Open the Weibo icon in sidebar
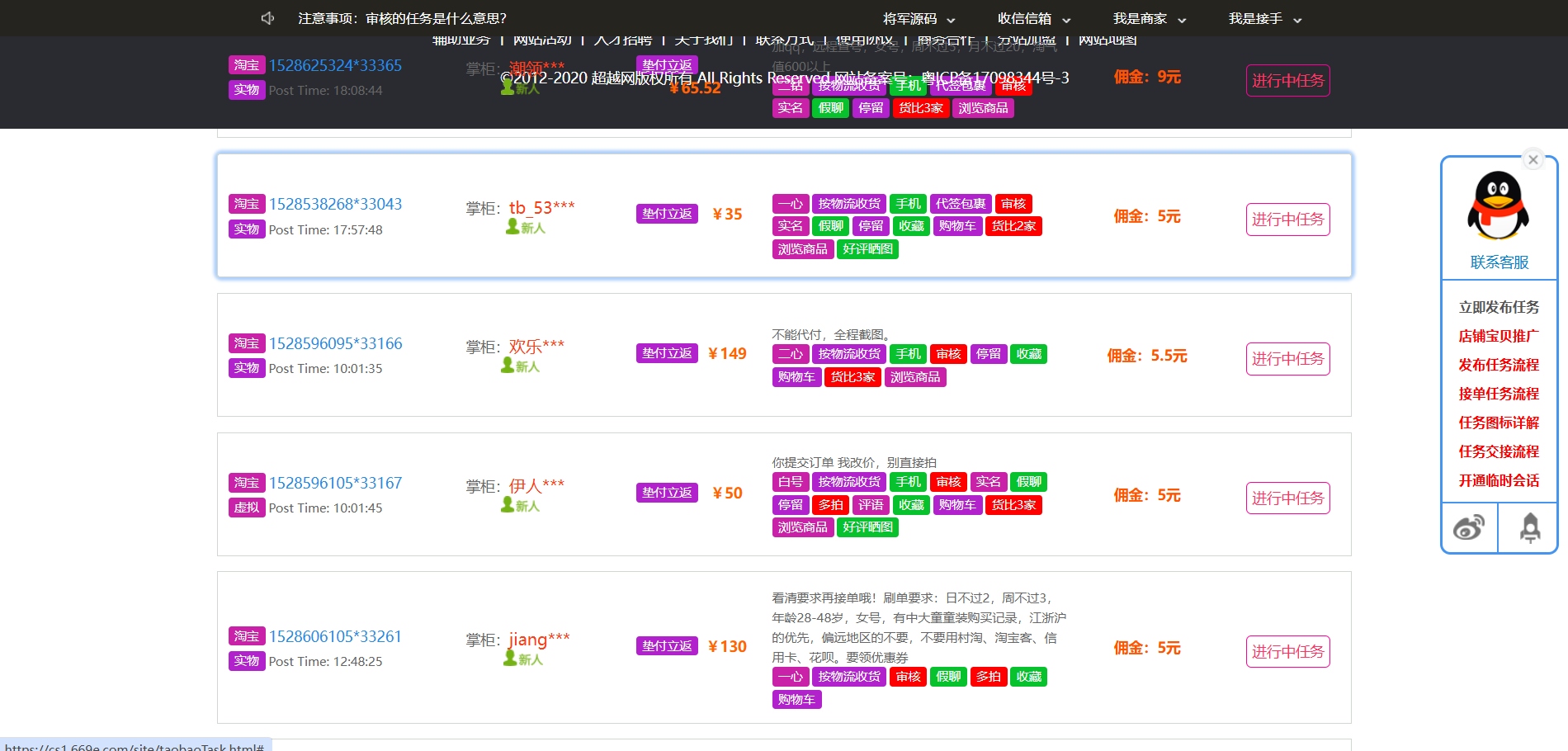The image size is (1568, 751). pyautogui.click(x=1469, y=527)
